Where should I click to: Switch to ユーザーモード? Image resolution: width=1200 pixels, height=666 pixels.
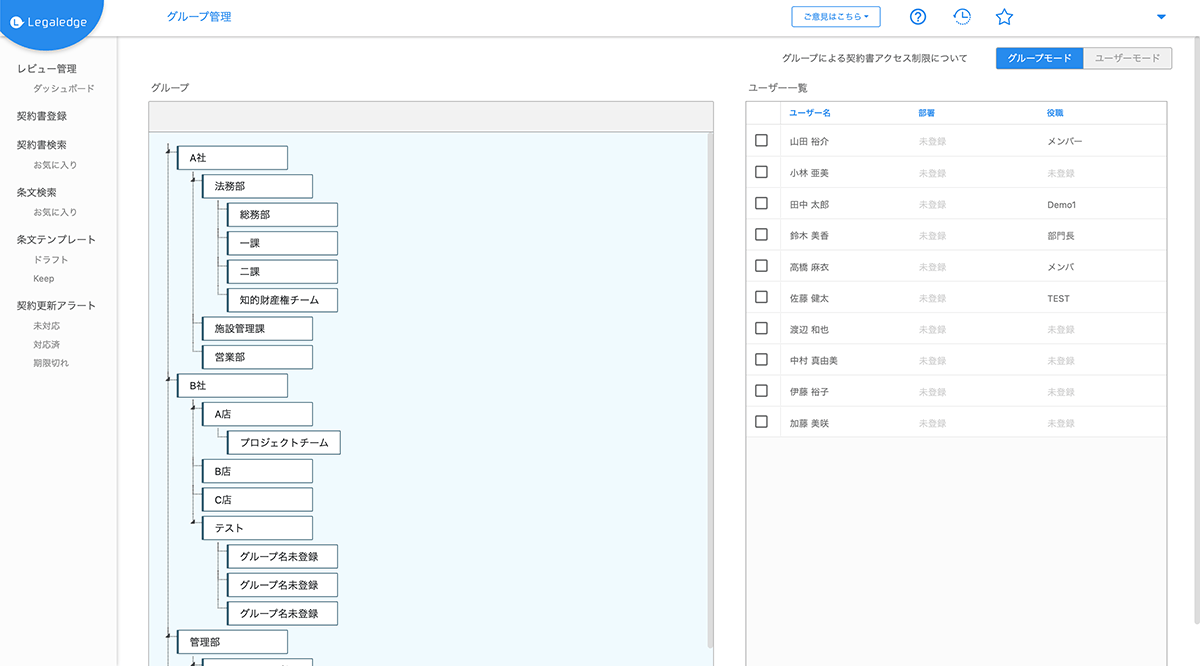click(x=1128, y=59)
